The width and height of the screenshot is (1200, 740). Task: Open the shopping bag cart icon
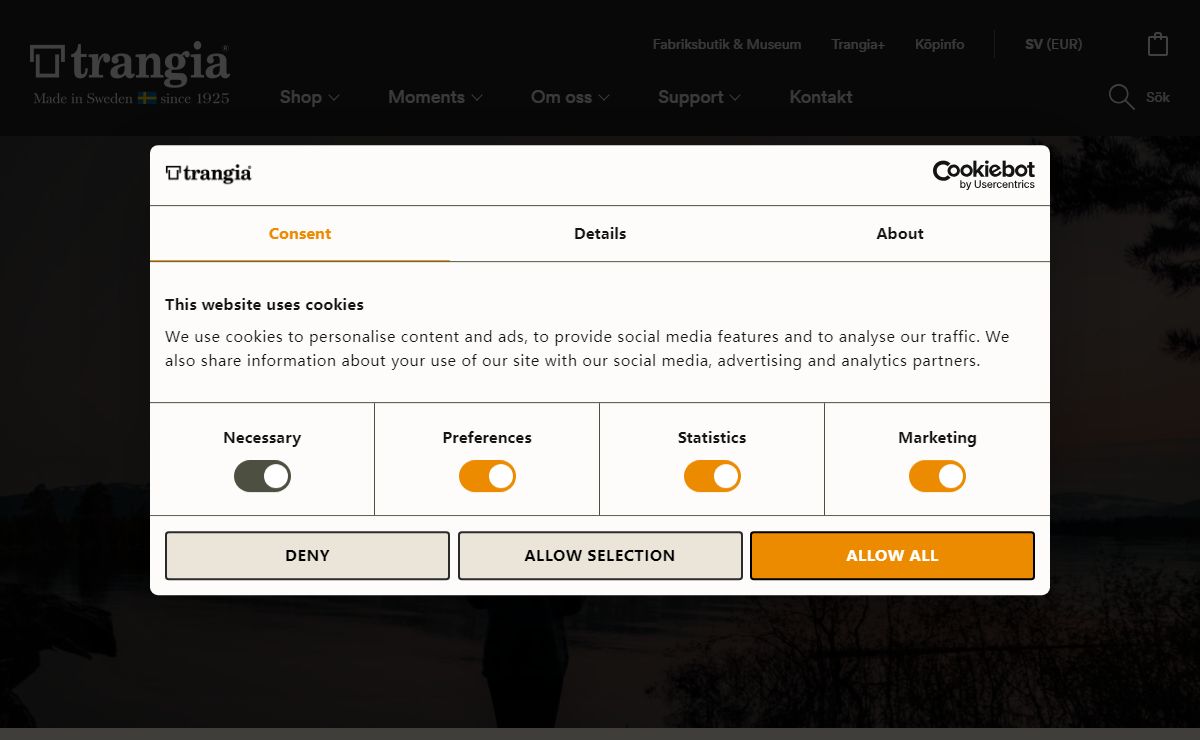1158,44
